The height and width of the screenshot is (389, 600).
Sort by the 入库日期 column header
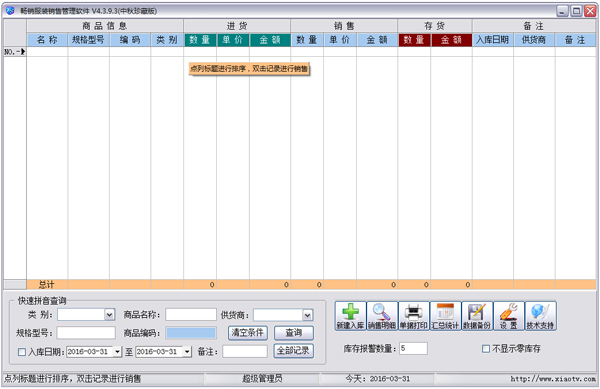tap(492, 40)
